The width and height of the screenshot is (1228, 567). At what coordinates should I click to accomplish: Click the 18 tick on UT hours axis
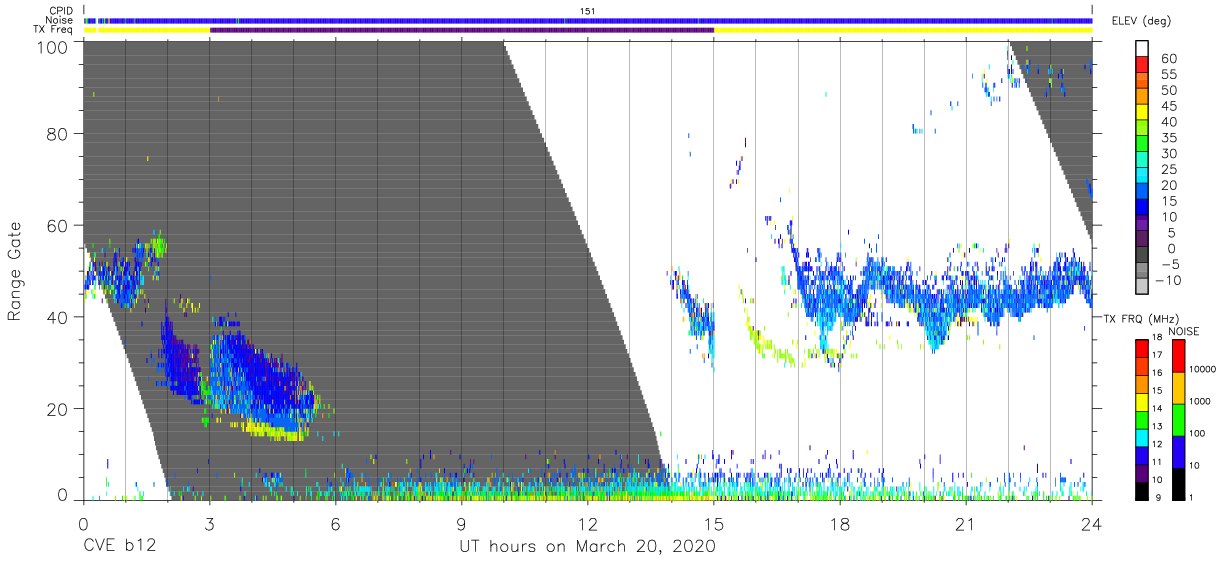click(840, 524)
